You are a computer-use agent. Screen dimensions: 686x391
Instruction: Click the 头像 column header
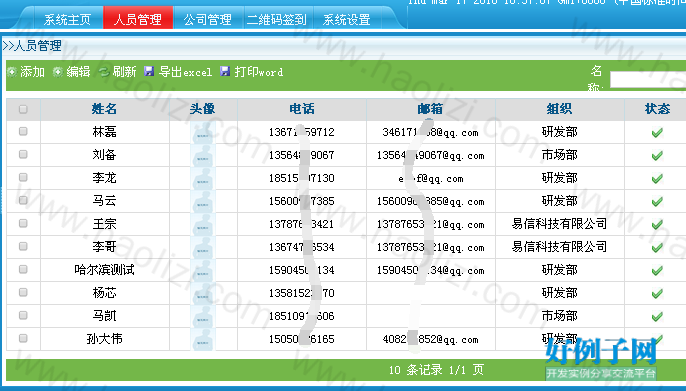coord(203,109)
